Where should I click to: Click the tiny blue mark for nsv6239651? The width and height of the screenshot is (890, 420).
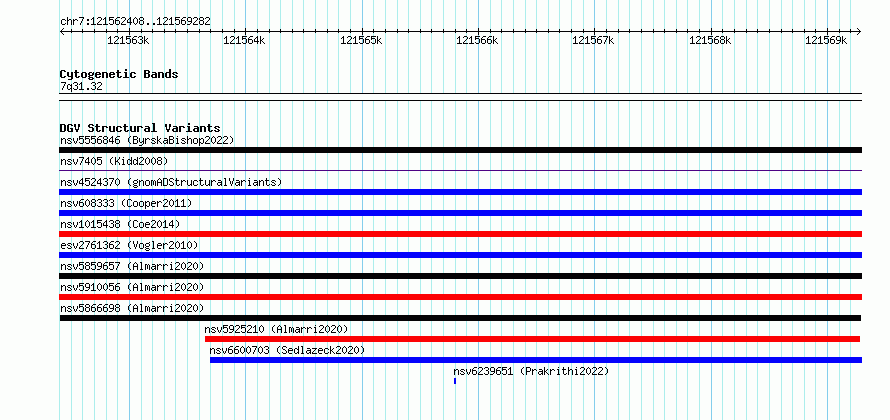coord(455,381)
